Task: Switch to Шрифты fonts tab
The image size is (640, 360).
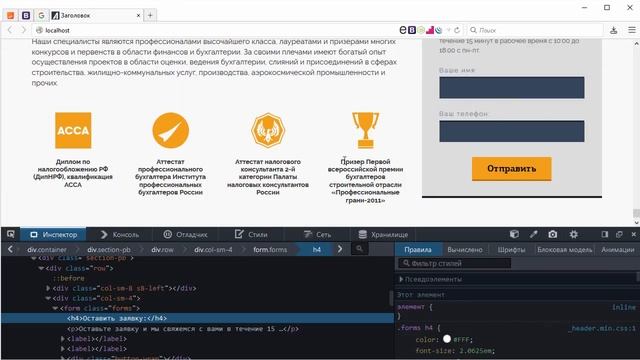Action: click(511, 249)
